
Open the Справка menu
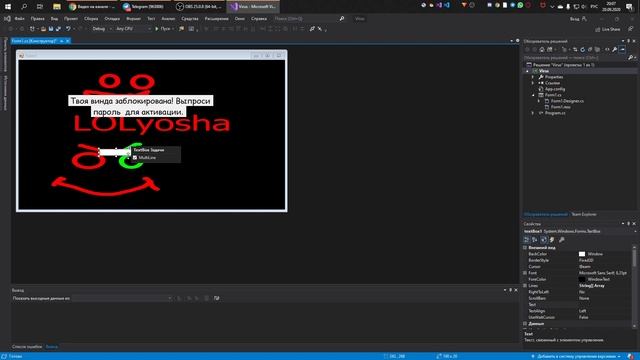pyautogui.click(x=259, y=19)
